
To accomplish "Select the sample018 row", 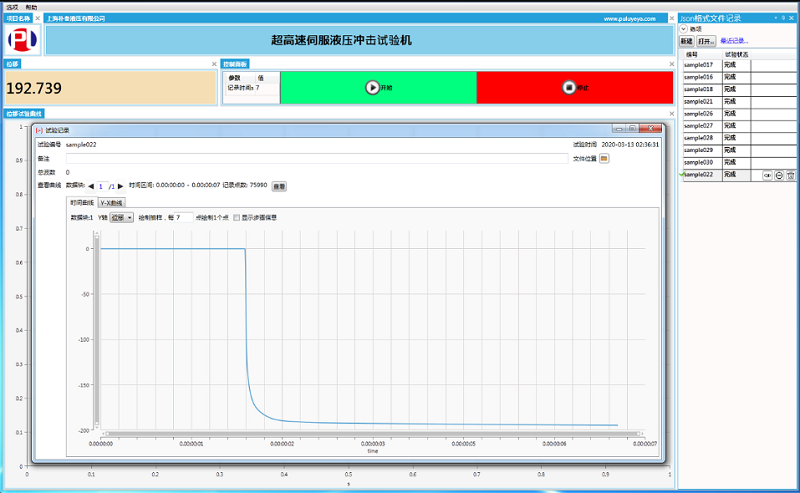I will point(739,89).
